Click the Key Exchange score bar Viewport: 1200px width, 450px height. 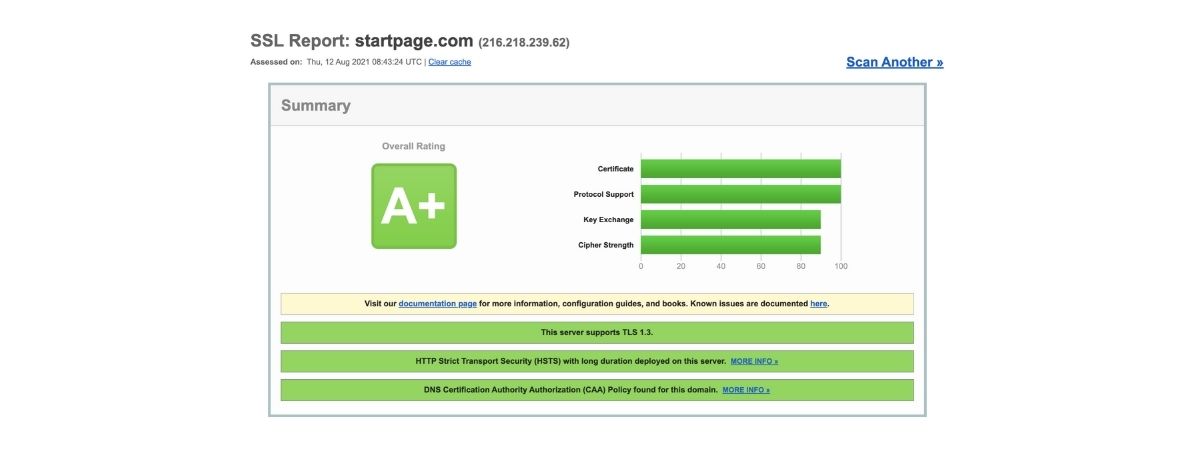click(730, 219)
